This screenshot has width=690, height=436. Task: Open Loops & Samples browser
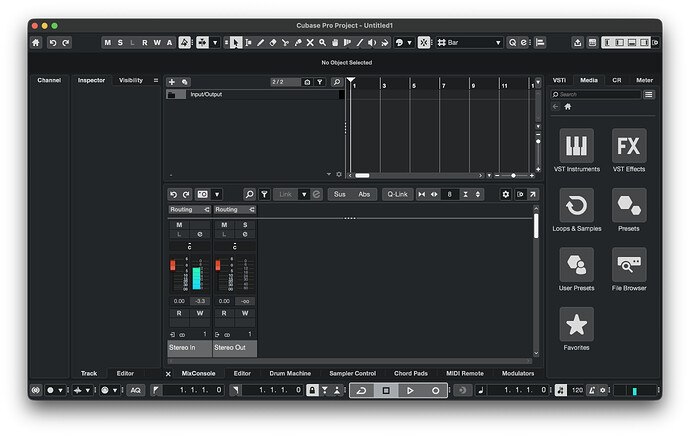click(x=576, y=205)
